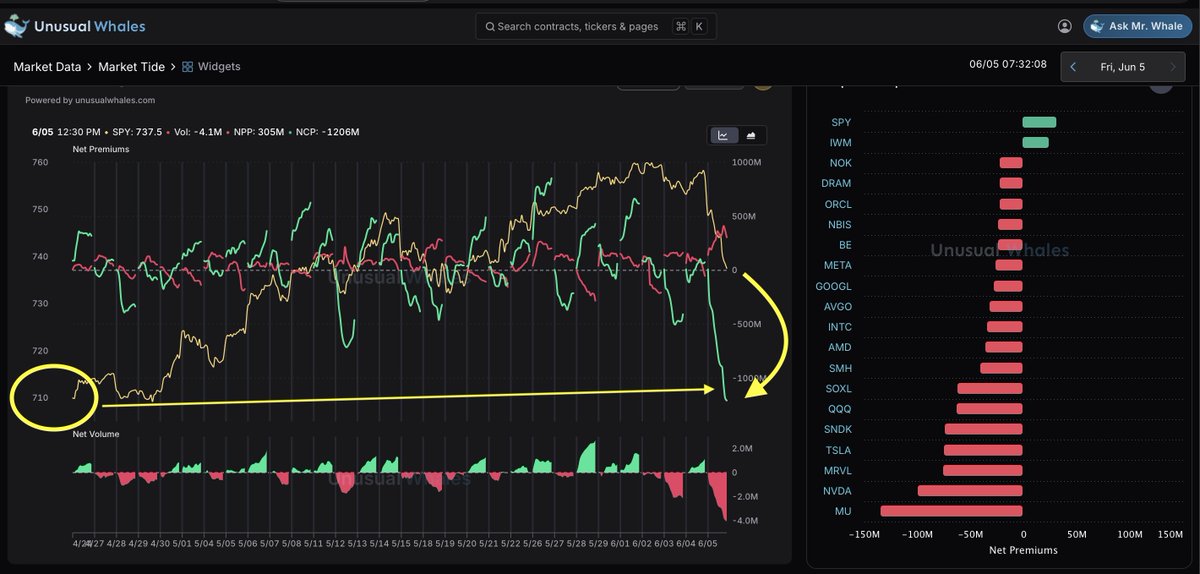
Task: Click the Net Volume chart label
Action: click(96, 434)
